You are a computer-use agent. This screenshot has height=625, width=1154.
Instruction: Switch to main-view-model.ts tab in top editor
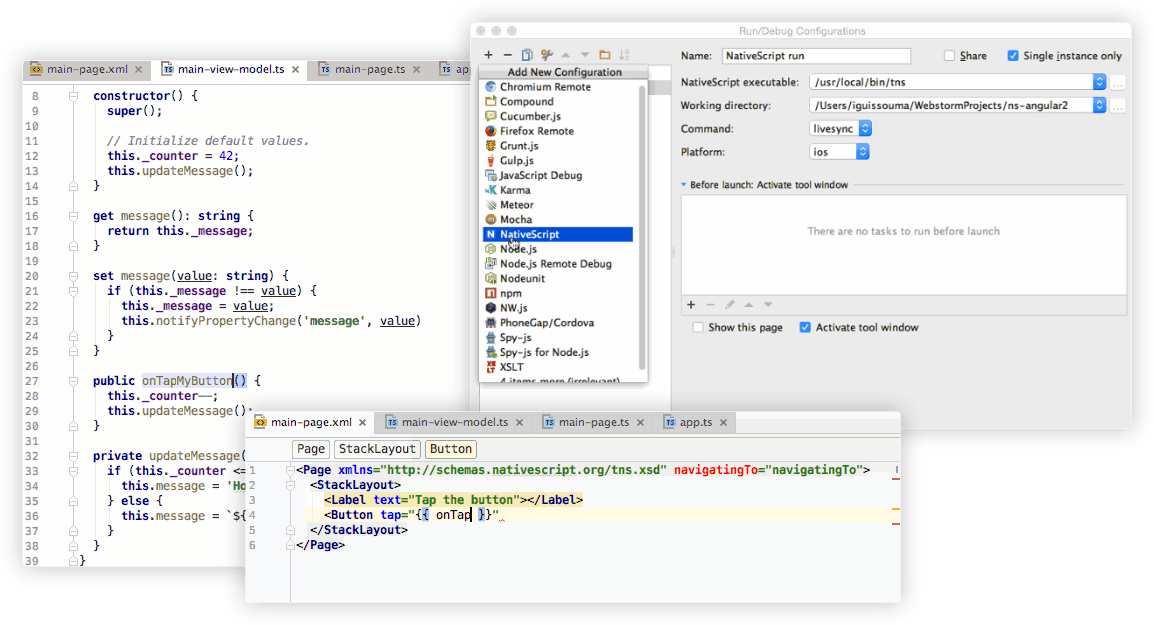coord(230,69)
